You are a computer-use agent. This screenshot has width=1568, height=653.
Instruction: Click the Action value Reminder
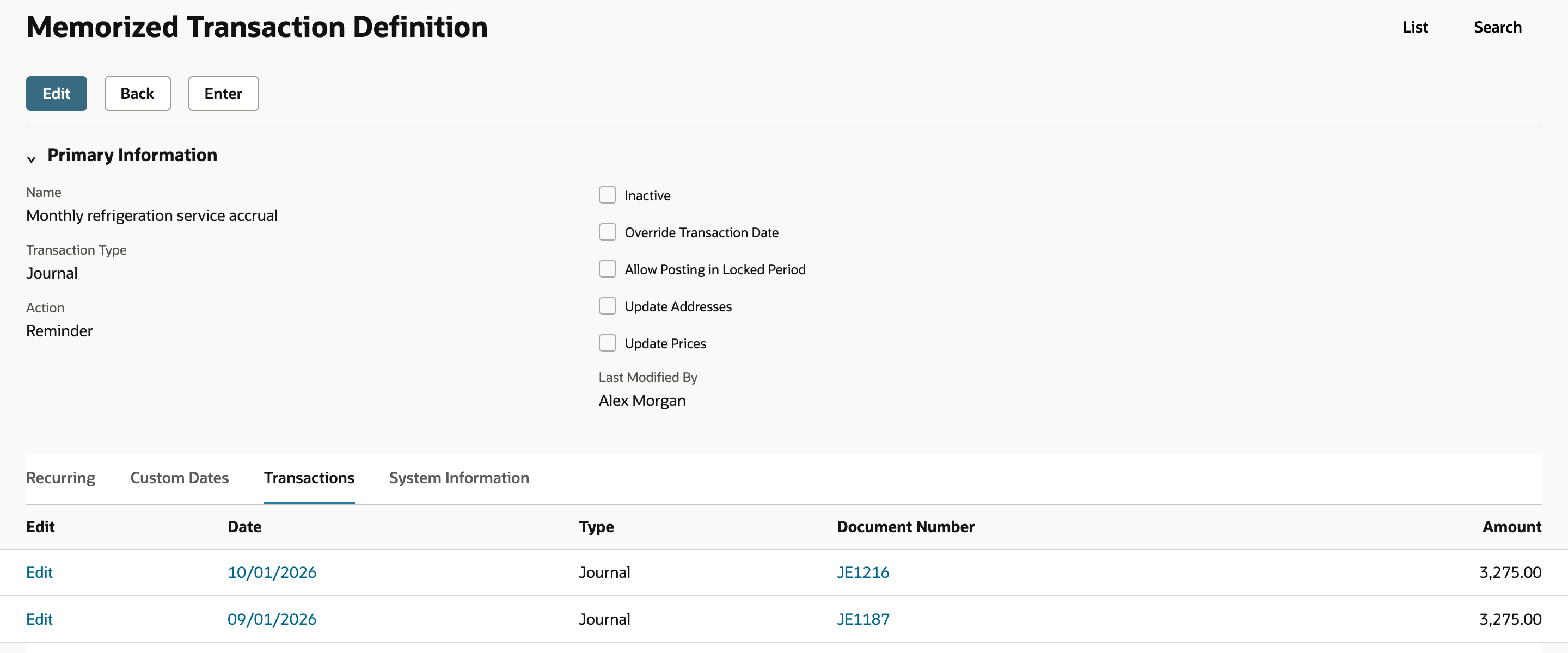coord(60,331)
